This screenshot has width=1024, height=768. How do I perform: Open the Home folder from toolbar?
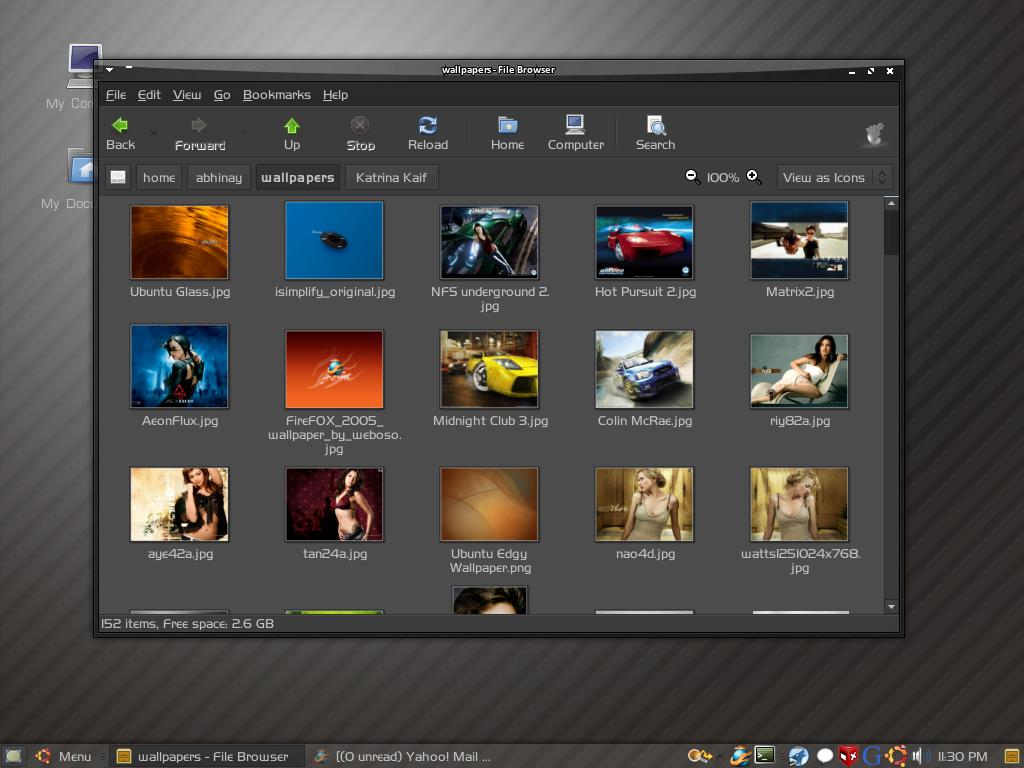507,125
